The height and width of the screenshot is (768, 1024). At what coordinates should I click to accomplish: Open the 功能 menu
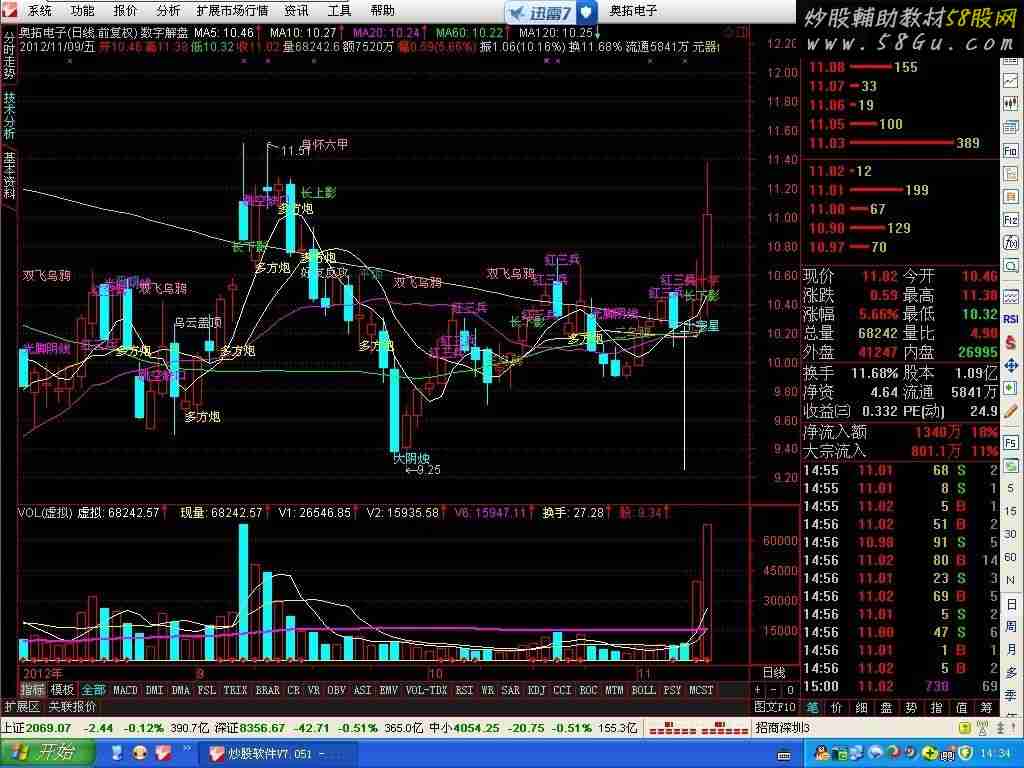click(x=82, y=10)
